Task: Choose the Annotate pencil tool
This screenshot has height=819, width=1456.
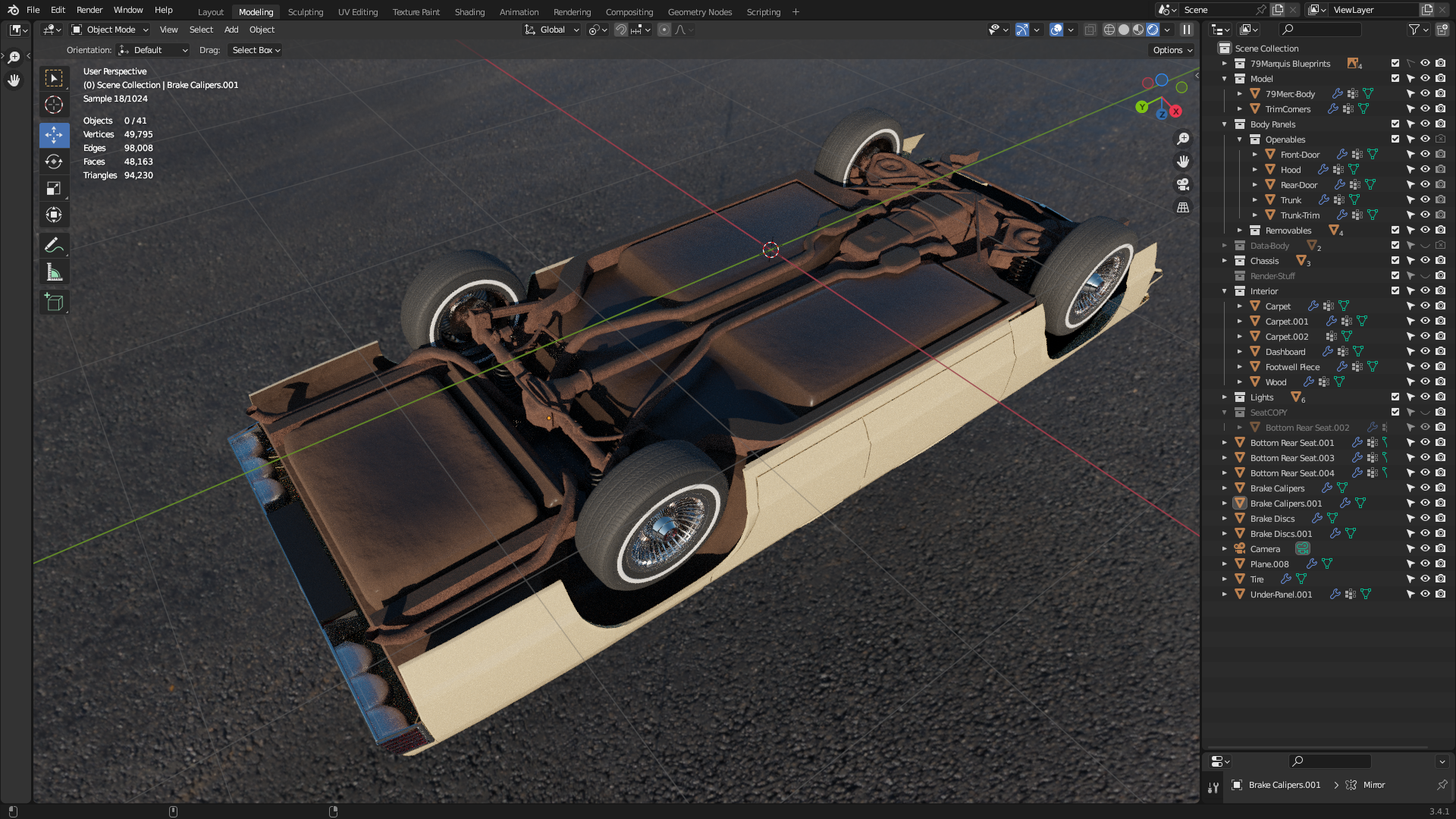Action: click(x=54, y=245)
